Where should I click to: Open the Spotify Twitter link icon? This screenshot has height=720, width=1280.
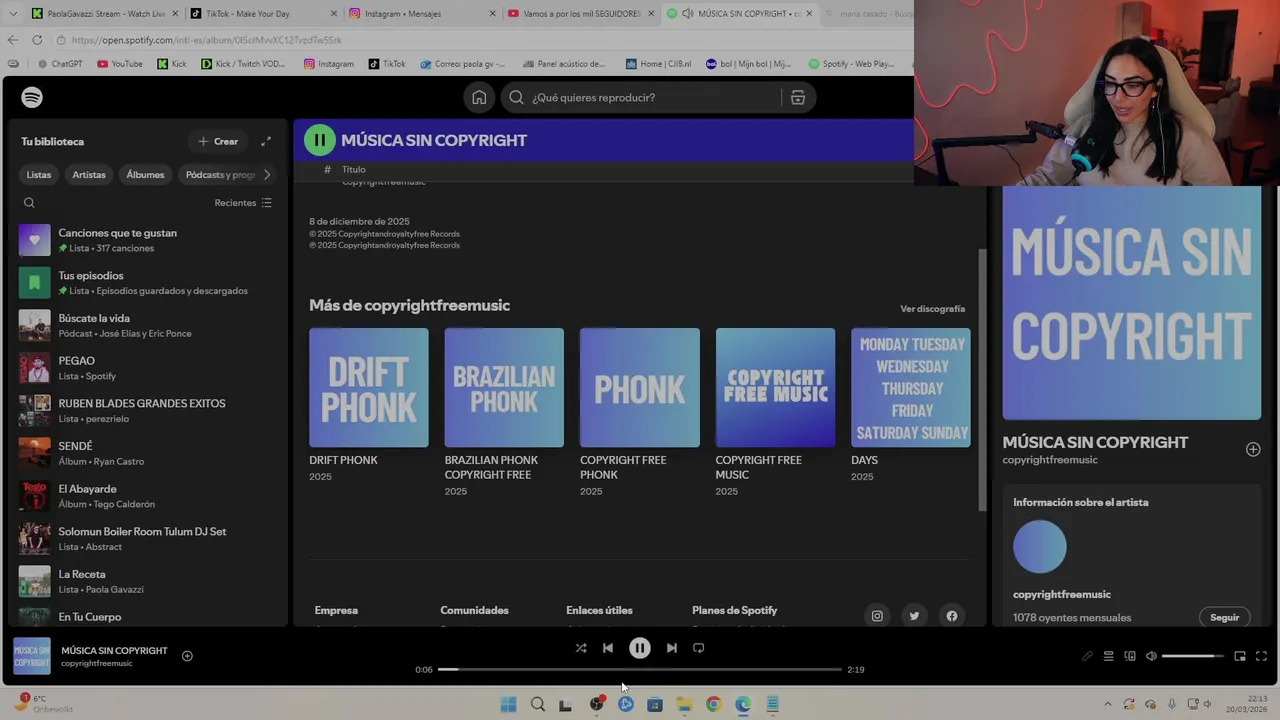pyautogui.click(x=914, y=616)
